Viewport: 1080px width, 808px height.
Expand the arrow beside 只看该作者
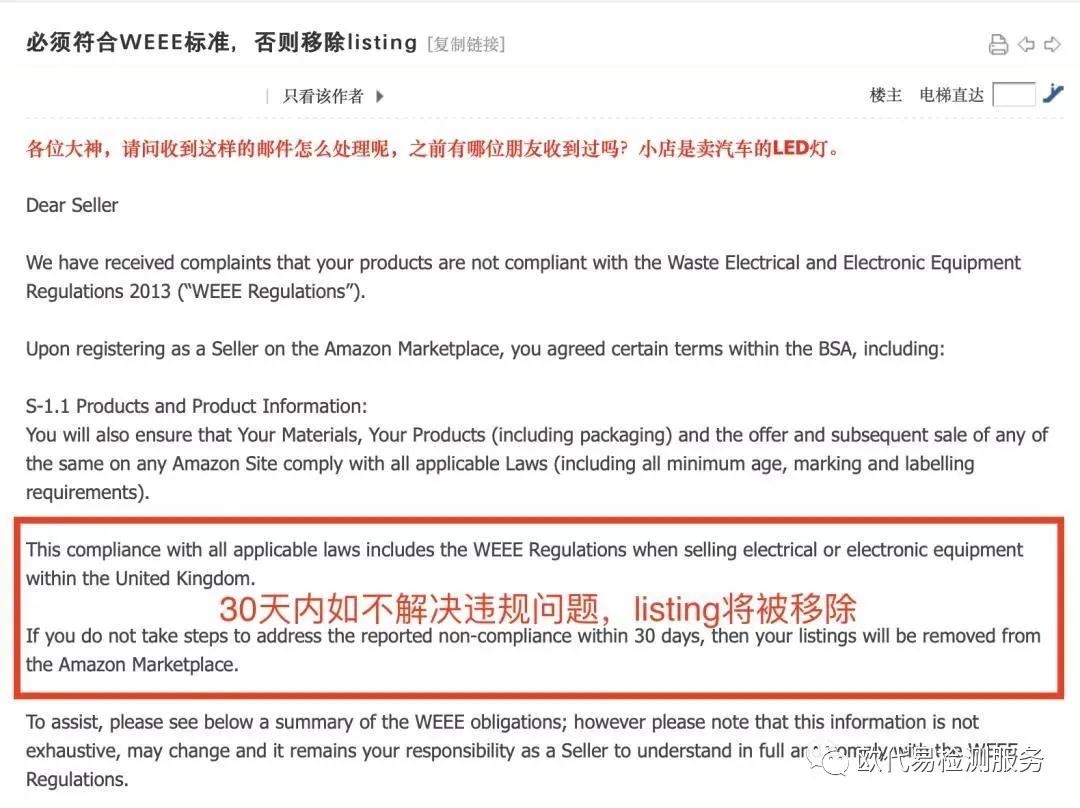point(380,97)
